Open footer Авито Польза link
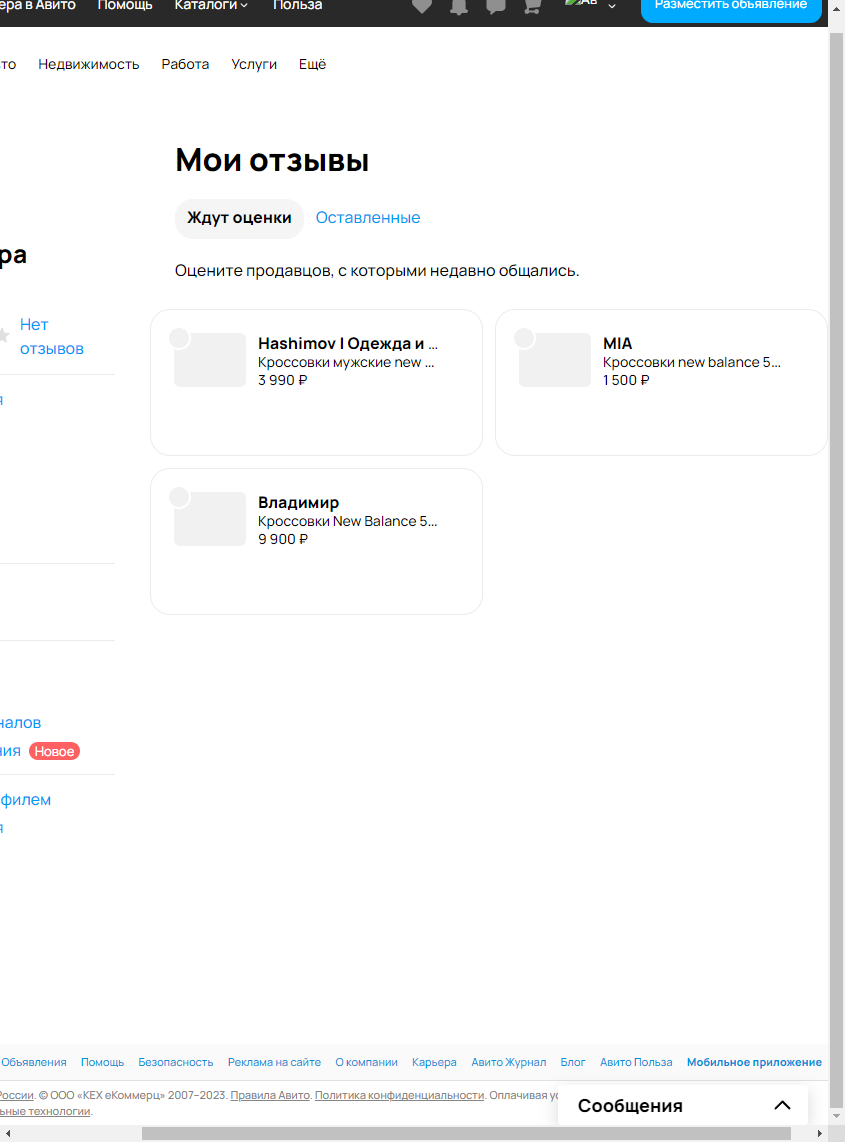 (636, 1062)
